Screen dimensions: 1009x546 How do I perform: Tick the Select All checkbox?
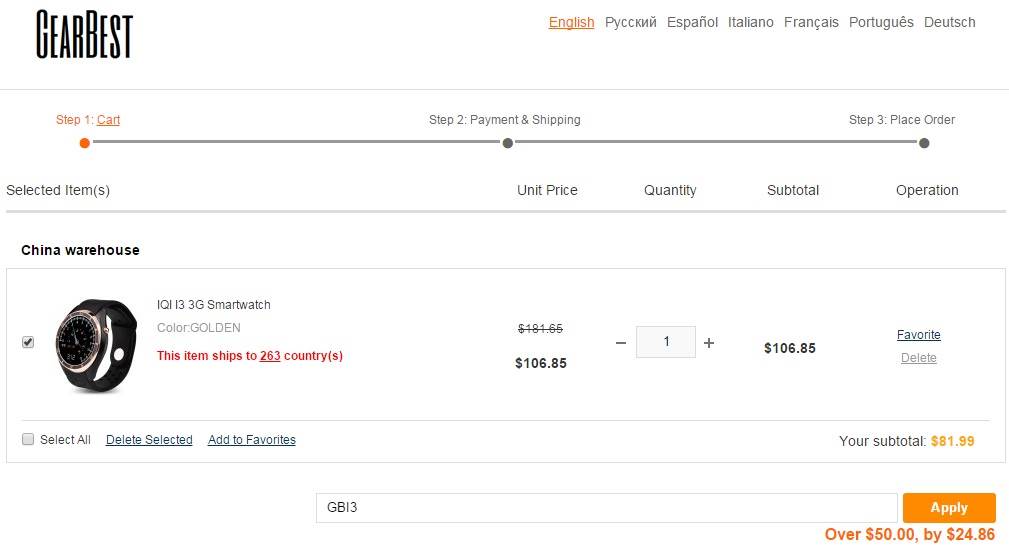tap(28, 439)
